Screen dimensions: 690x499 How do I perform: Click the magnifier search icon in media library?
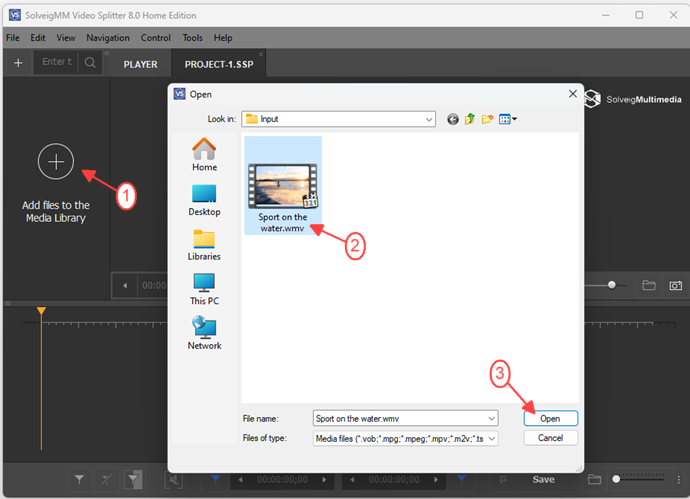point(90,62)
